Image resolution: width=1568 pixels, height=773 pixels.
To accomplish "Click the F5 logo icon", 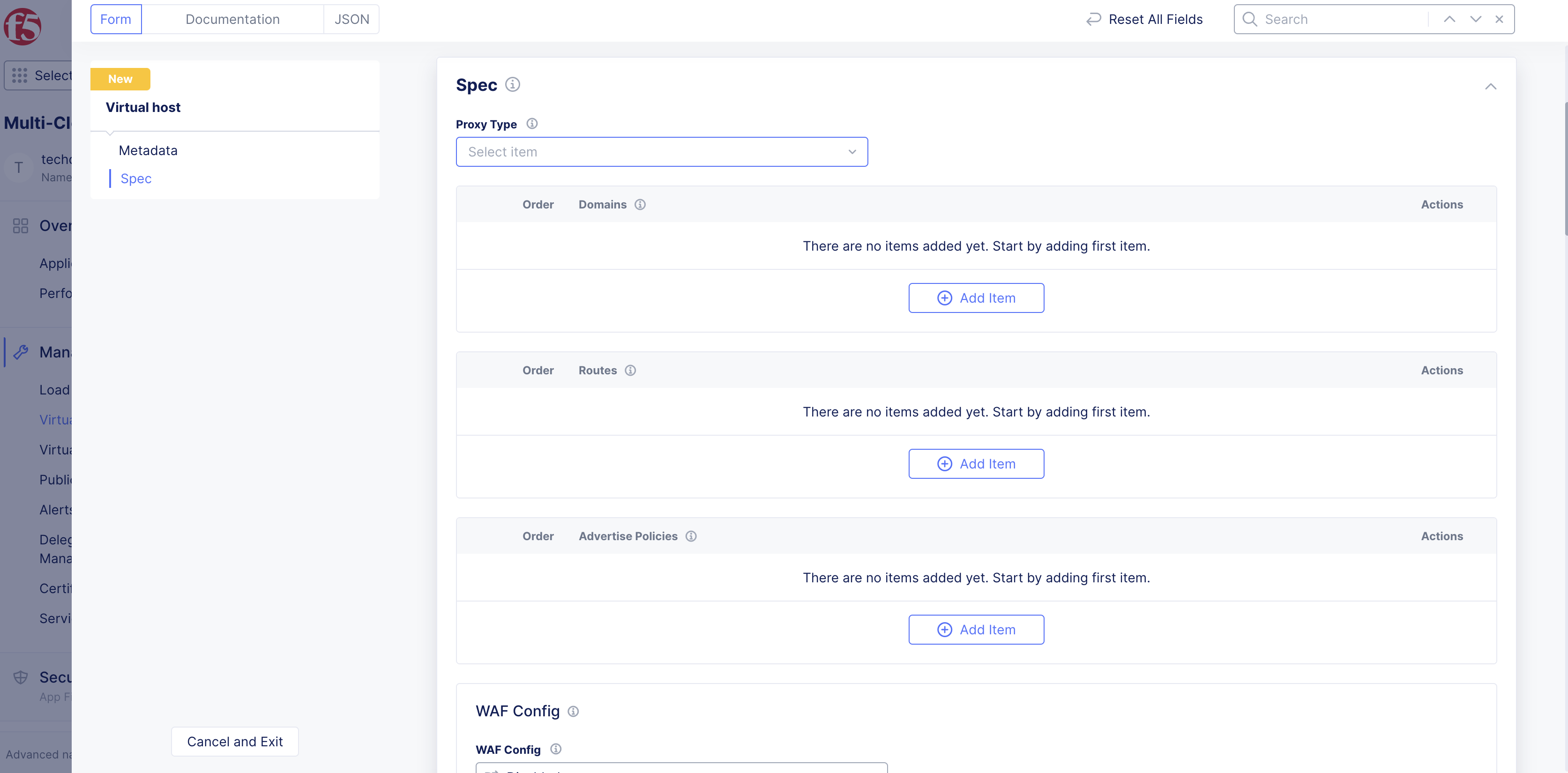I will [22, 26].
